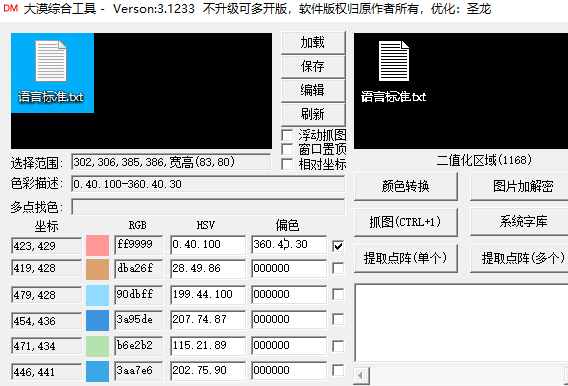Click the scroll-left arrow of result box

[x=361, y=375]
